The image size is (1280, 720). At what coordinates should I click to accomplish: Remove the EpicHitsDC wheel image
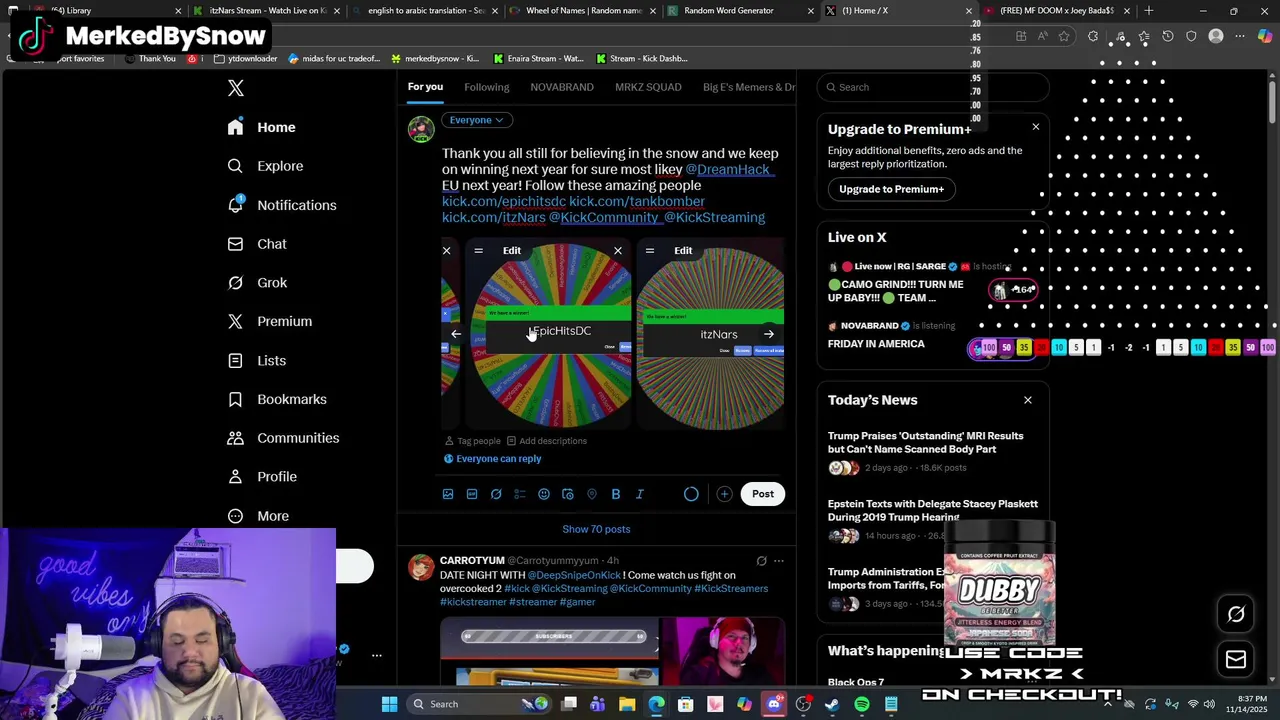[618, 251]
